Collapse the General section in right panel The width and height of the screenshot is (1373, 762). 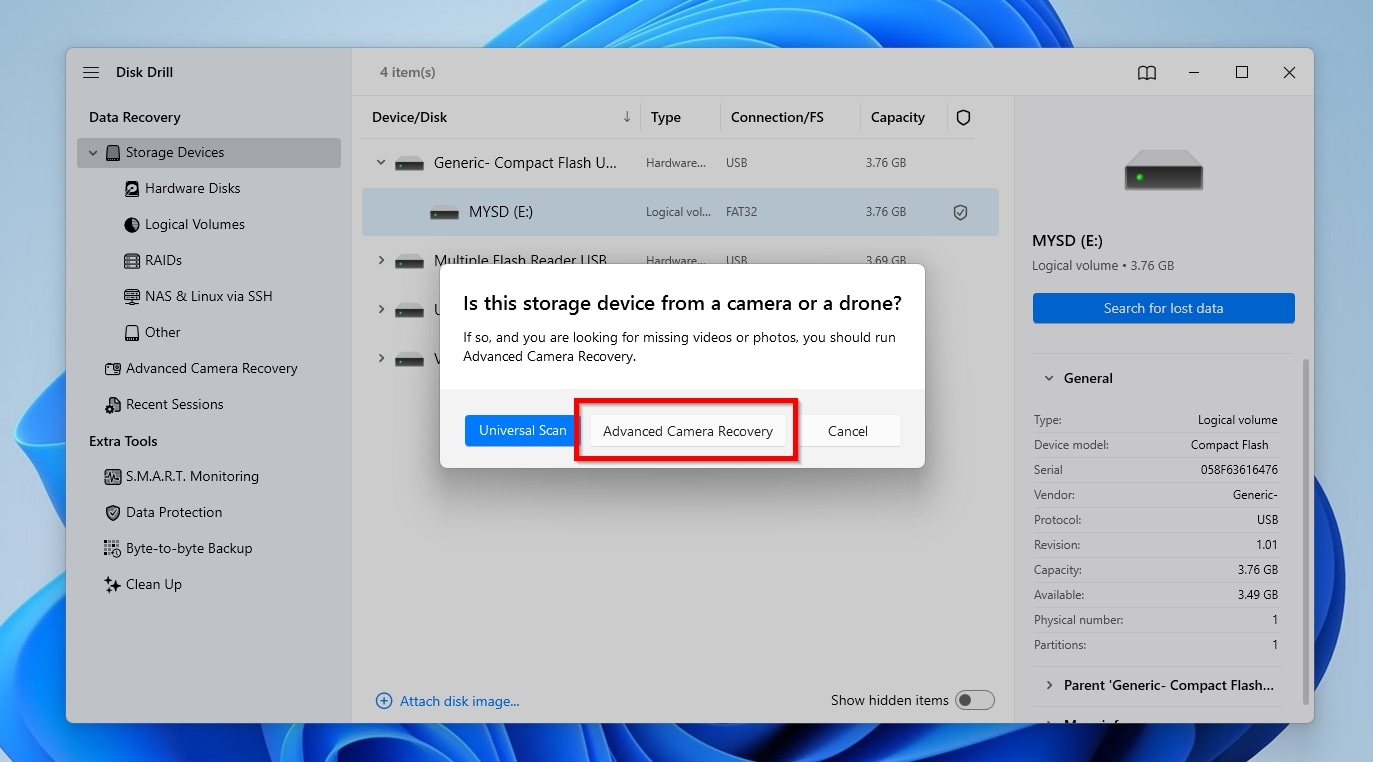coord(1047,378)
